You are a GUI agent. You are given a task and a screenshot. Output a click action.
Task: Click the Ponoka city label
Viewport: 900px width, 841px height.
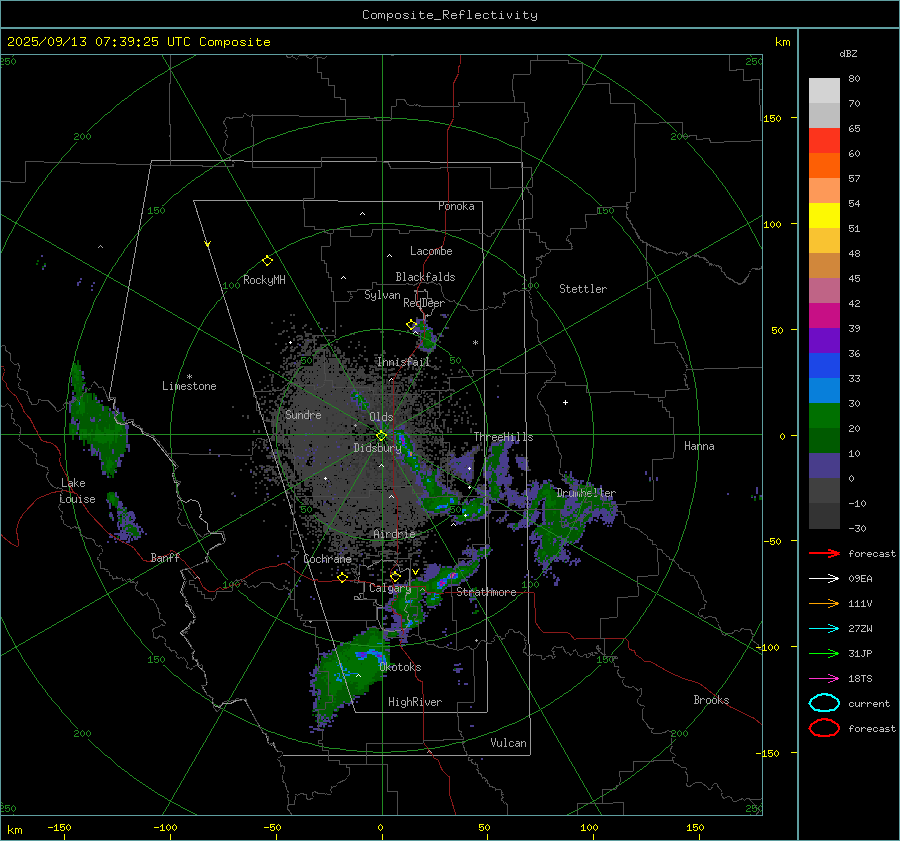[x=456, y=206]
